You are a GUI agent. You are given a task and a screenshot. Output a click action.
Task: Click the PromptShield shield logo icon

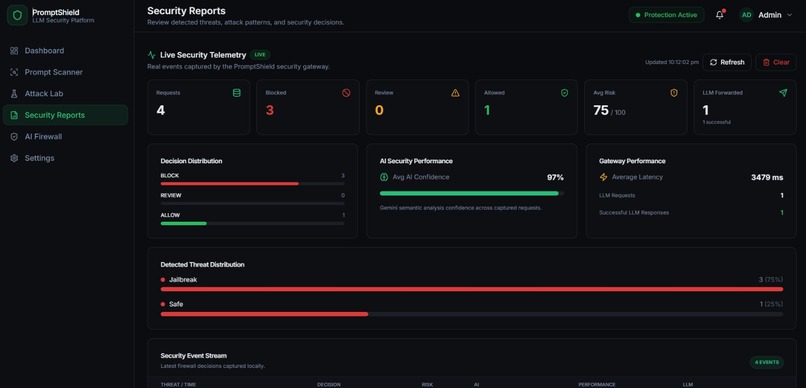17,15
